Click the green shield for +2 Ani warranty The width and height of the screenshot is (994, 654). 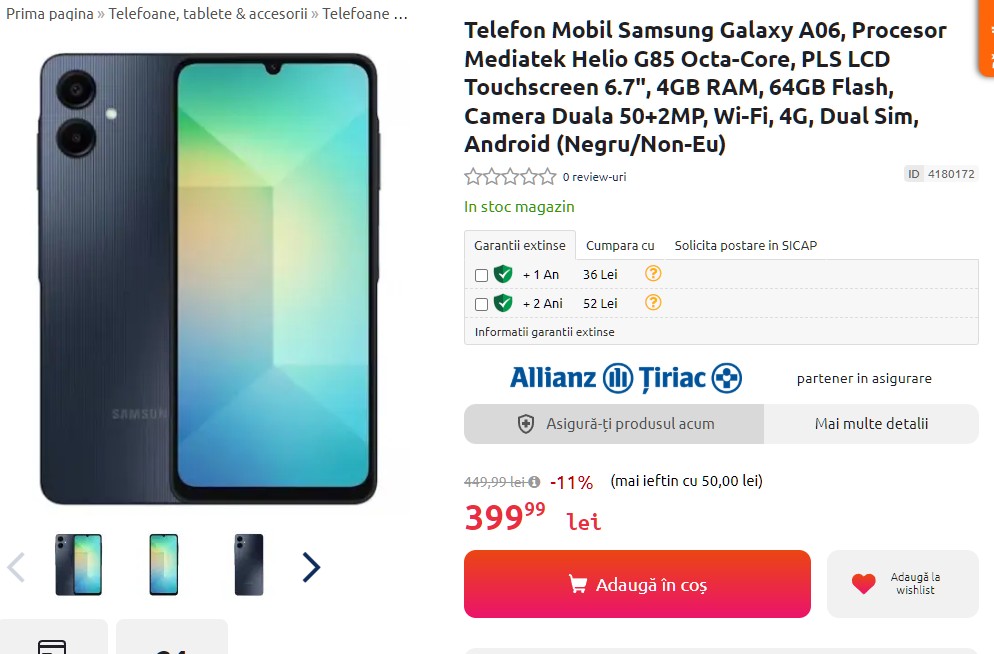503,303
